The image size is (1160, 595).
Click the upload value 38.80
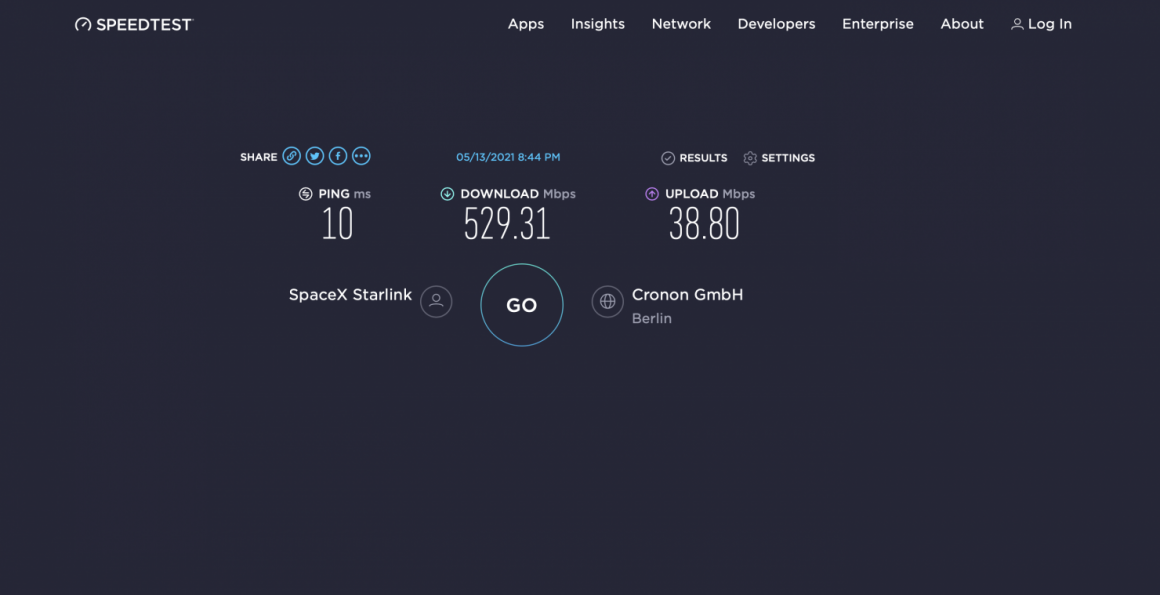click(704, 224)
